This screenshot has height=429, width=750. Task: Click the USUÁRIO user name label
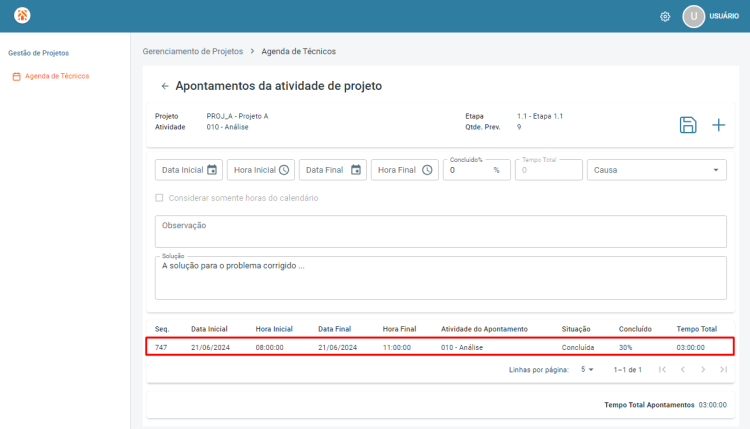[724, 16]
